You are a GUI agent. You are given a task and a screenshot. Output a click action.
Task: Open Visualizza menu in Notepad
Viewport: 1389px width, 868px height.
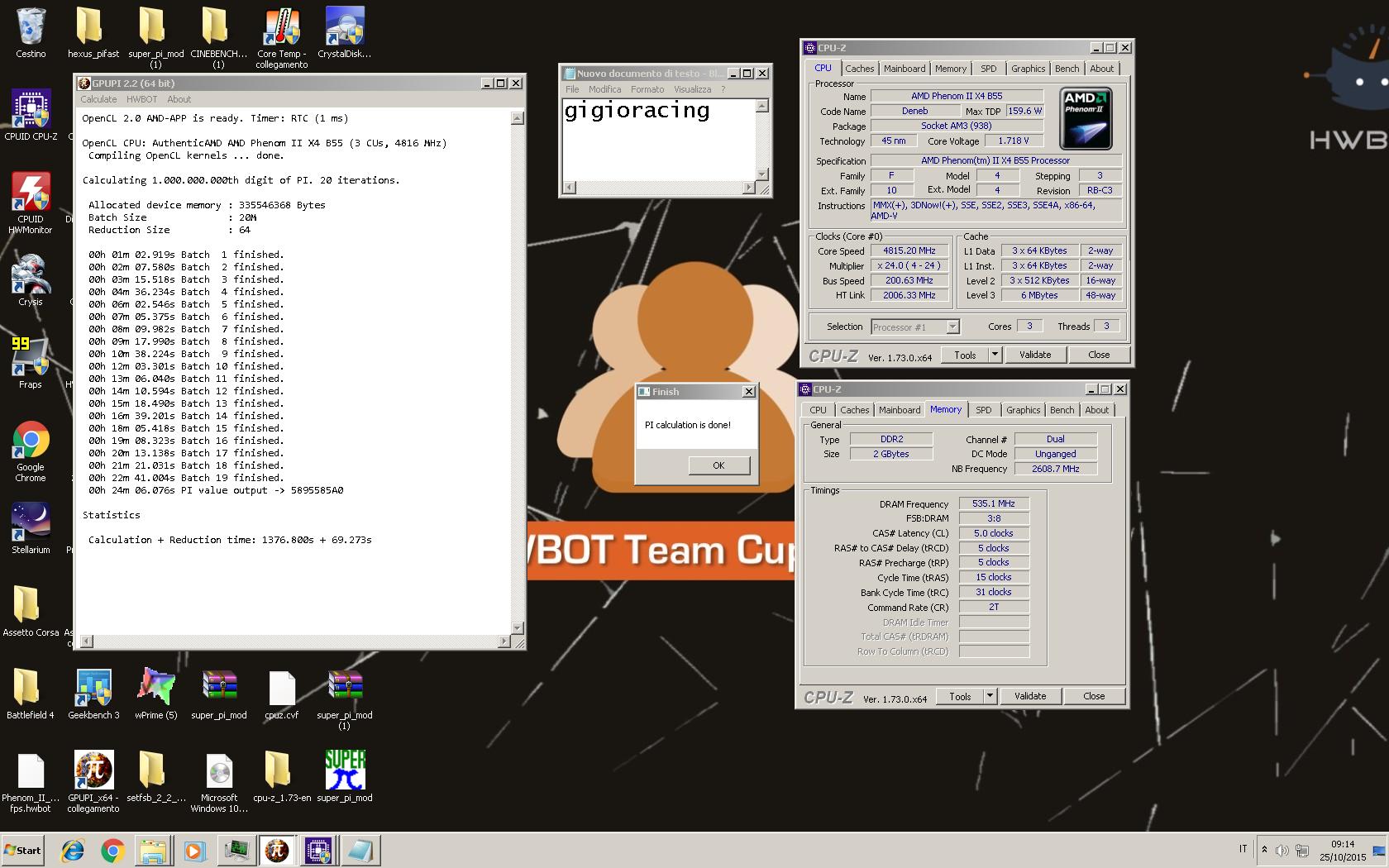pos(692,89)
